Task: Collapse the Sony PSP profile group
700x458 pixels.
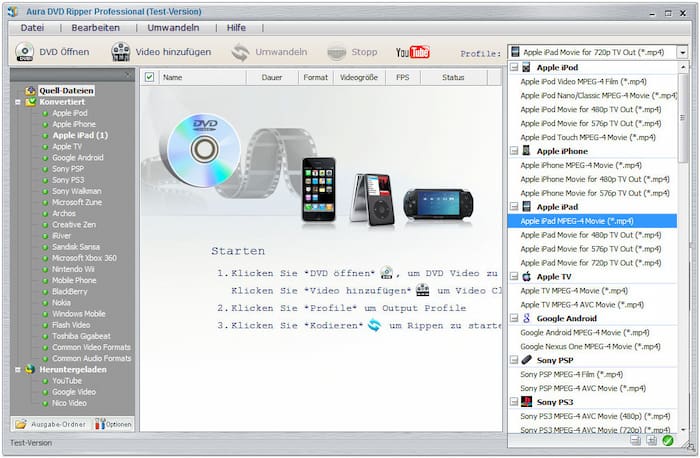Action: (514, 360)
